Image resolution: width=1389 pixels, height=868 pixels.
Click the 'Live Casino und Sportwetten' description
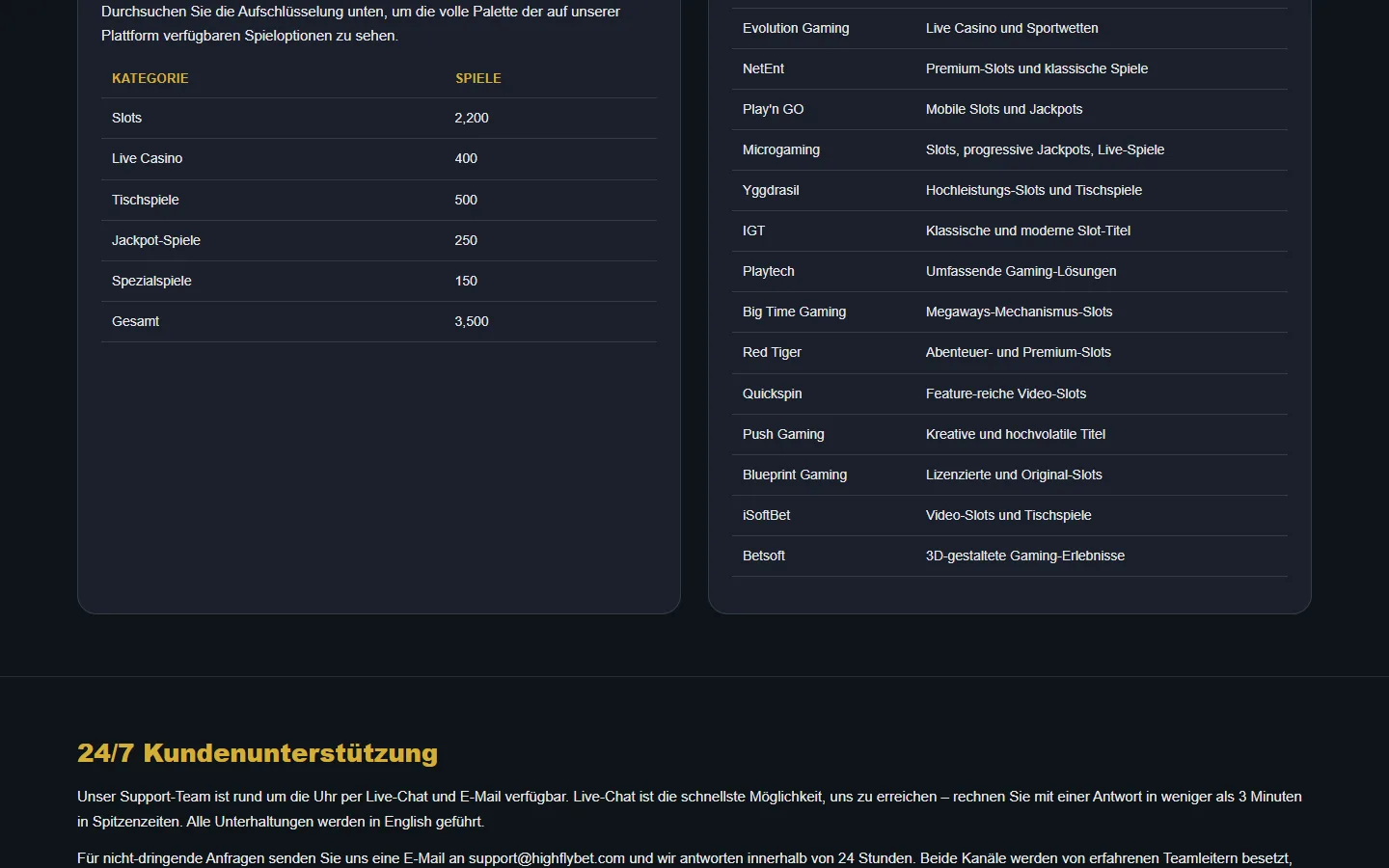(1012, 28)
